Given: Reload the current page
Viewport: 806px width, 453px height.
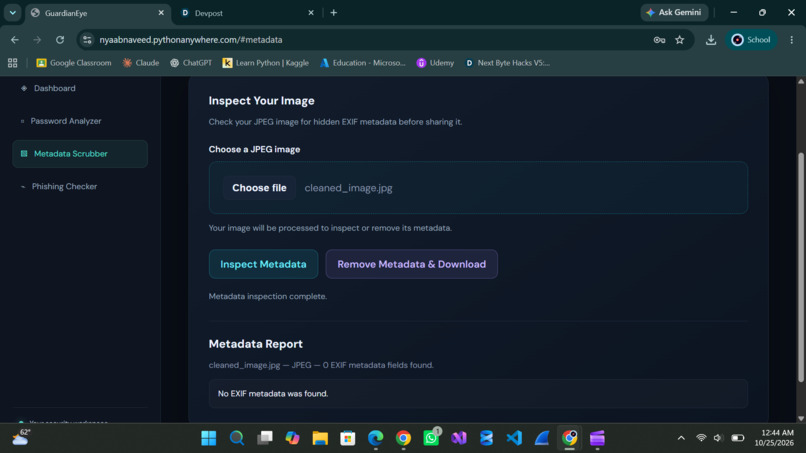Looking at the screenshot, I should coord(60,40).
